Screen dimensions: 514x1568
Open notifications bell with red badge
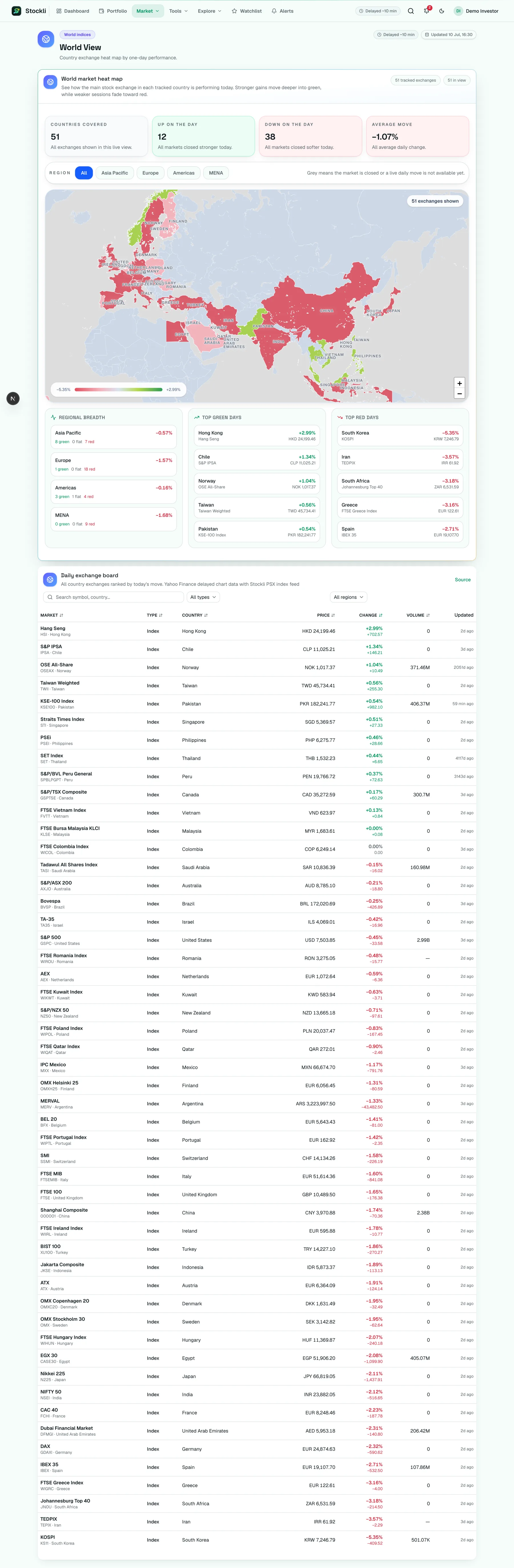click(x=426, y=11)
